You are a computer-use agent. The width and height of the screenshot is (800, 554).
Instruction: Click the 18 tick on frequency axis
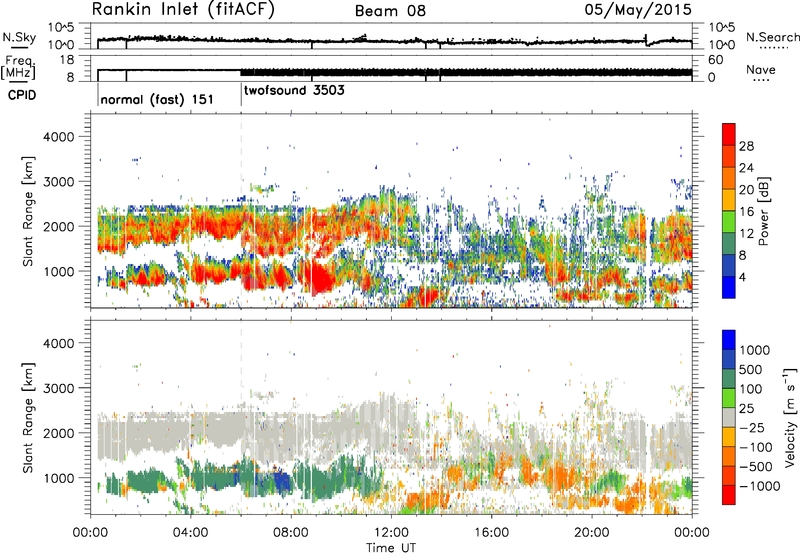coord(67,60)
